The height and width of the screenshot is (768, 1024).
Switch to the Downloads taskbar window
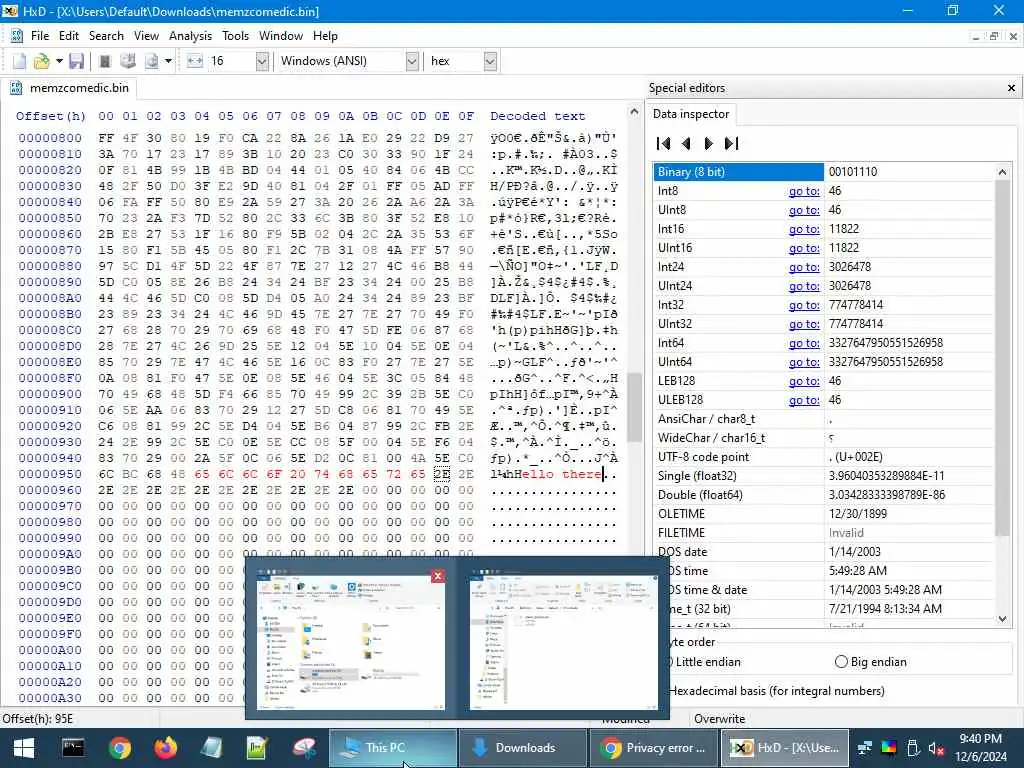[522, 748]
